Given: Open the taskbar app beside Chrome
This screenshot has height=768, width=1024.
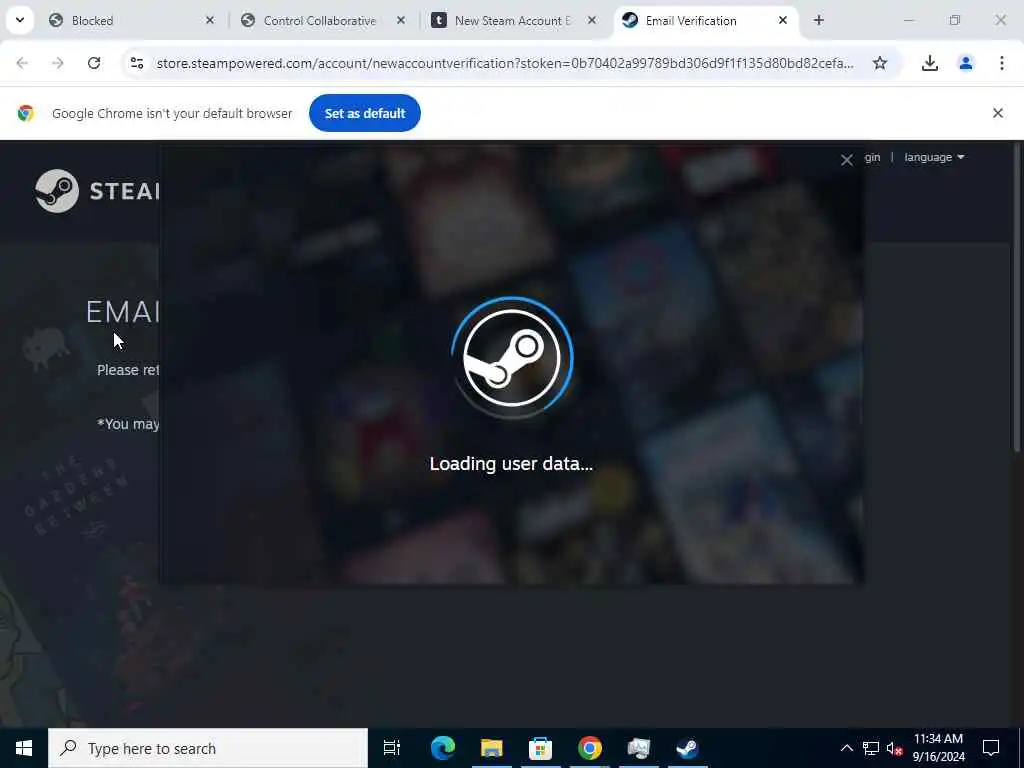Looking at the screenshot, I should point(638,748).
